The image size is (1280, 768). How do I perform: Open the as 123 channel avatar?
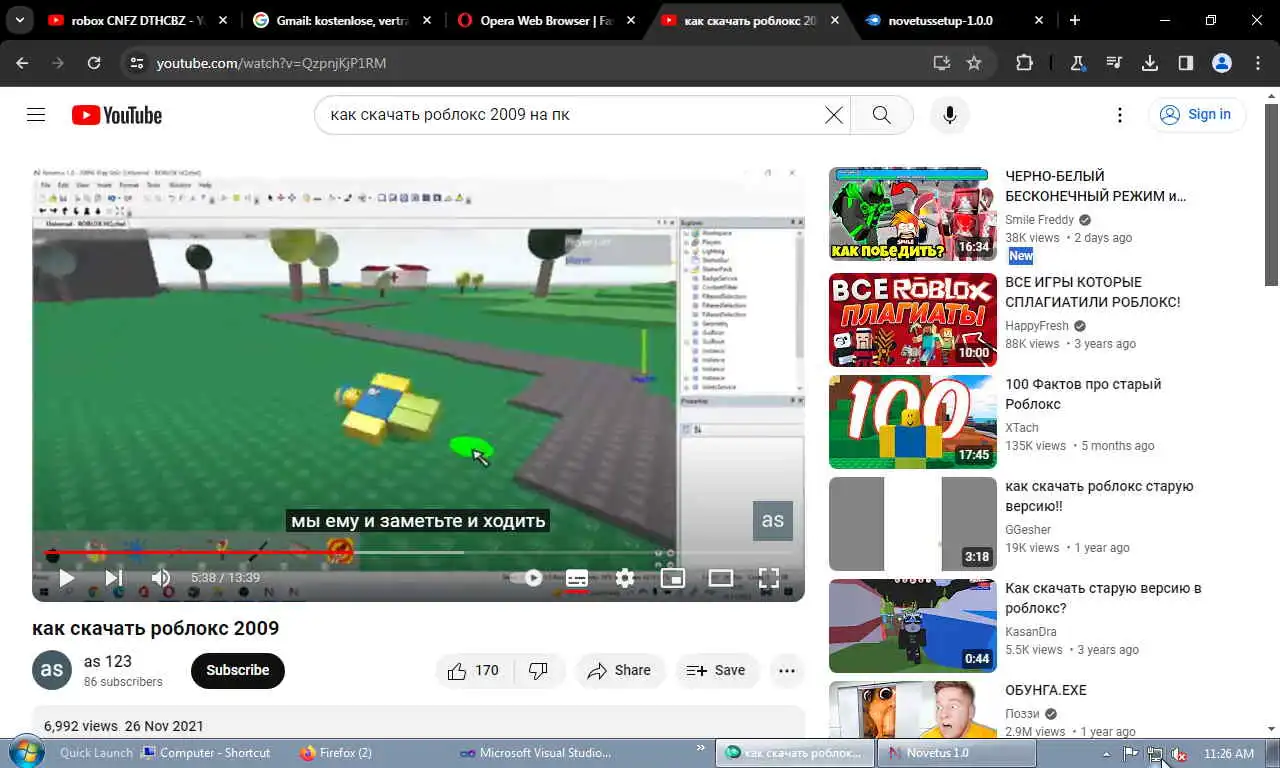point(52,670)
